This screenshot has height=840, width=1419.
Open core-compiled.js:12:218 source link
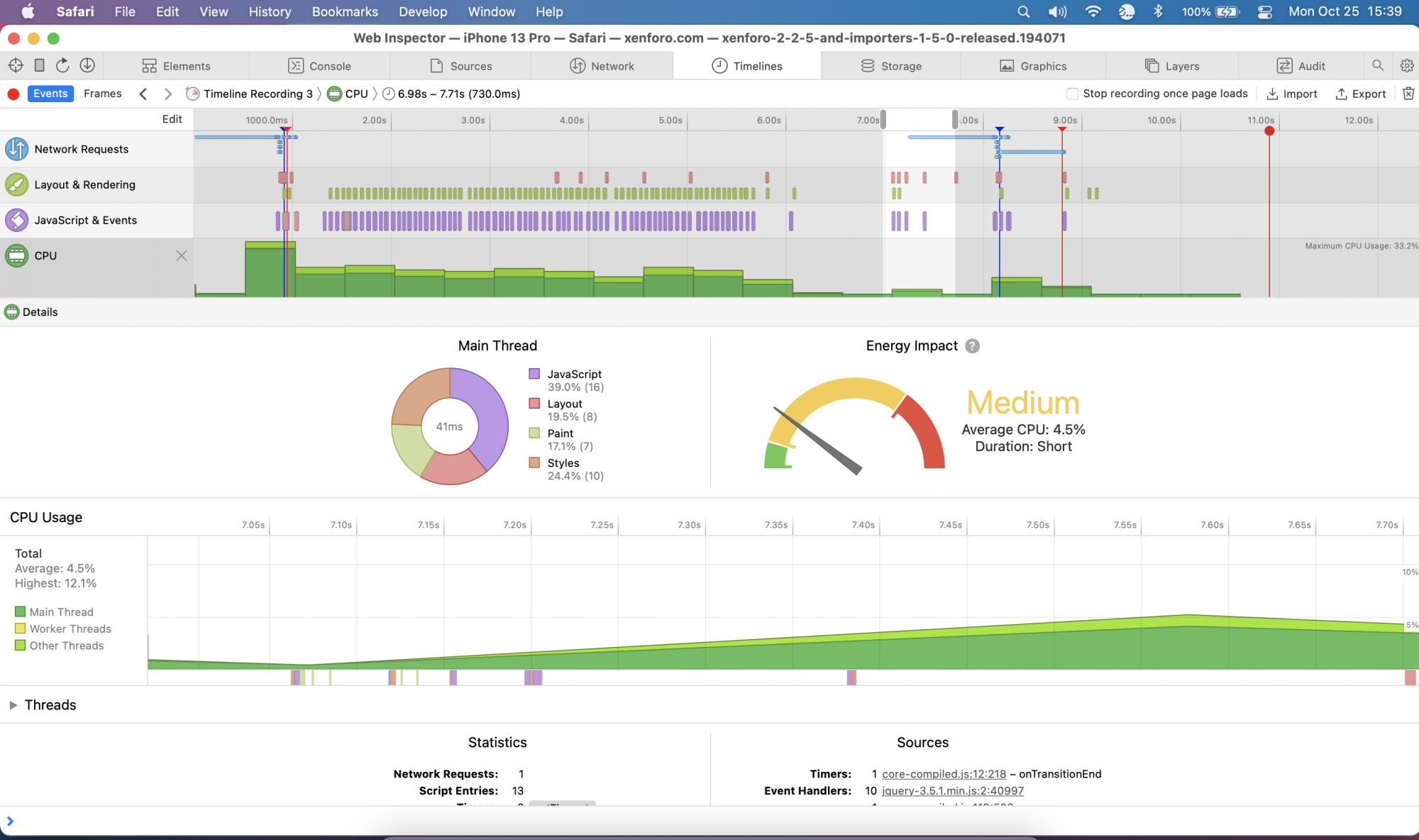click(x=944, y=774)
